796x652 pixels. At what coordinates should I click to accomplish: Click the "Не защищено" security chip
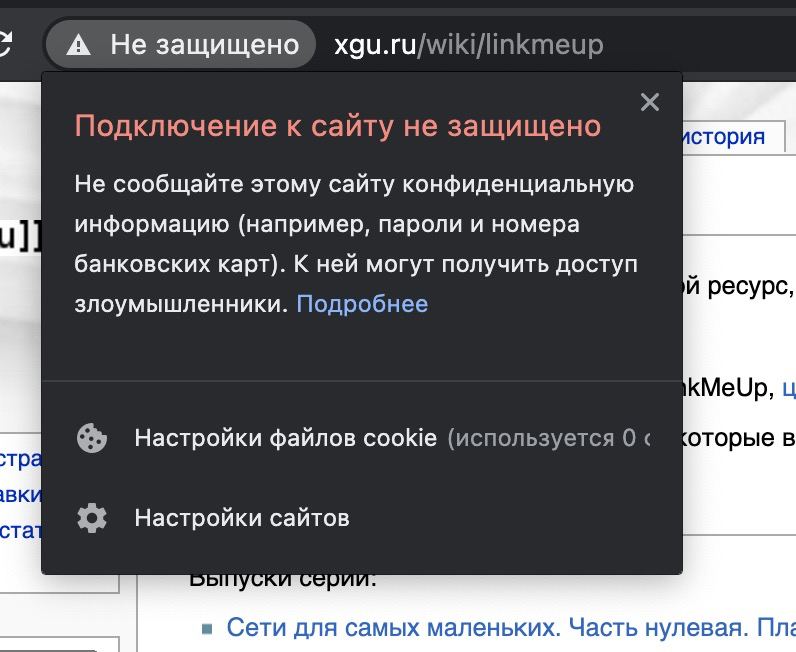pos(181,44)
